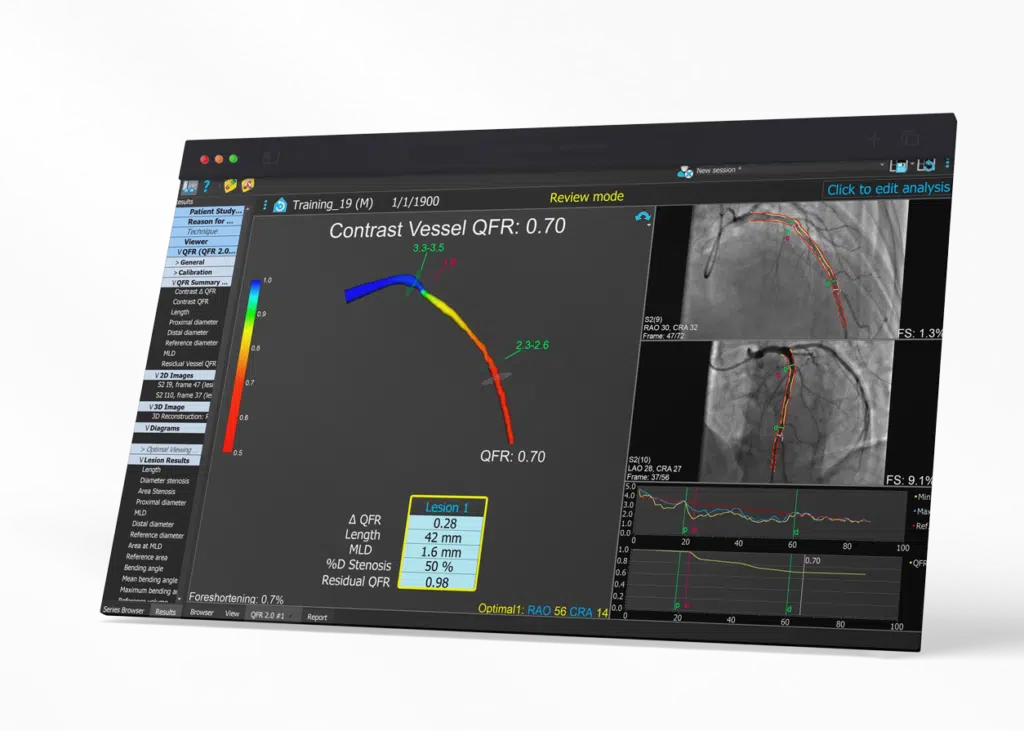This screenshot has width=1024, height=749.
Task: Click the New session icon
Action: point(685,172)
